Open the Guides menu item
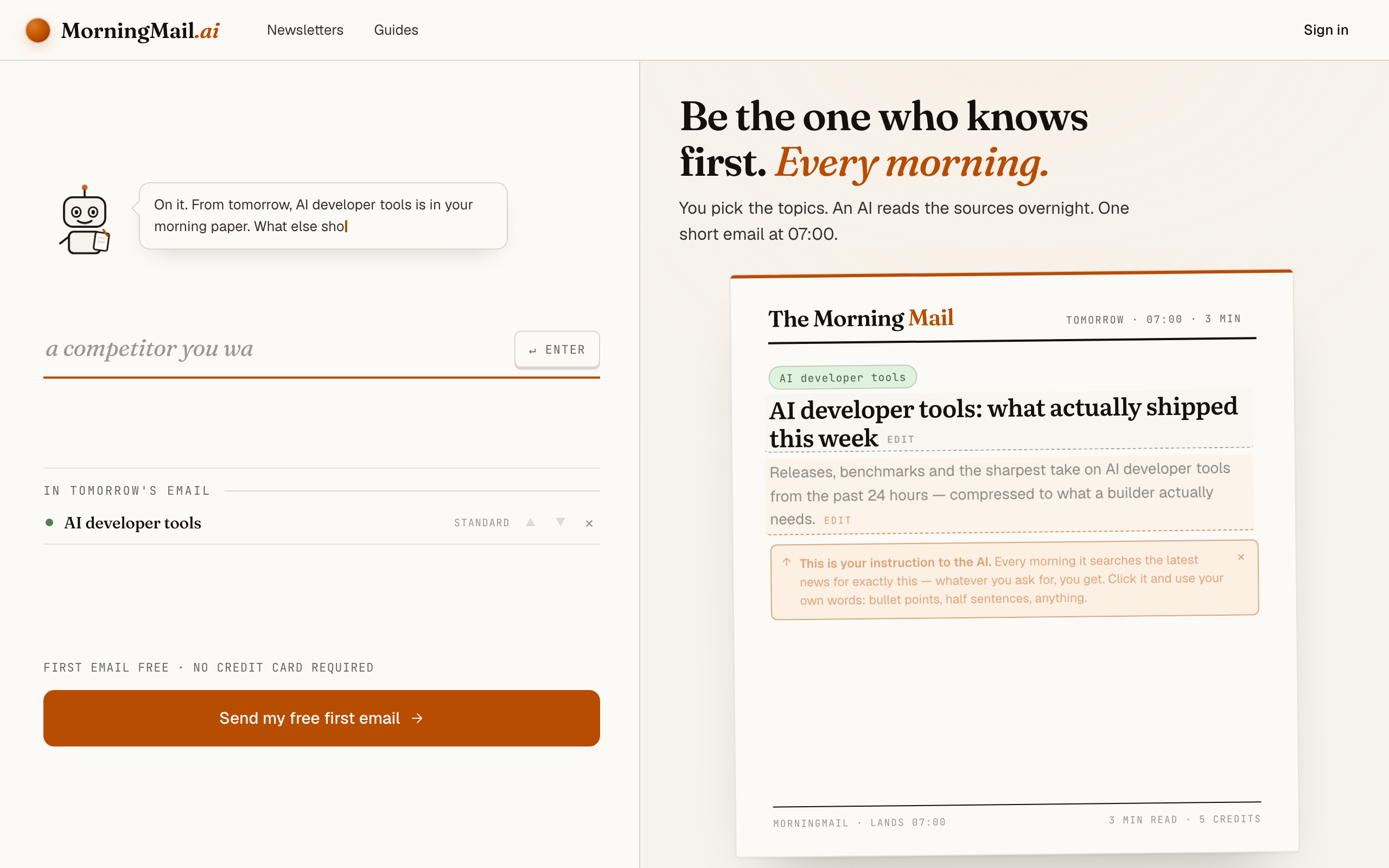 (x=396, y=30)
